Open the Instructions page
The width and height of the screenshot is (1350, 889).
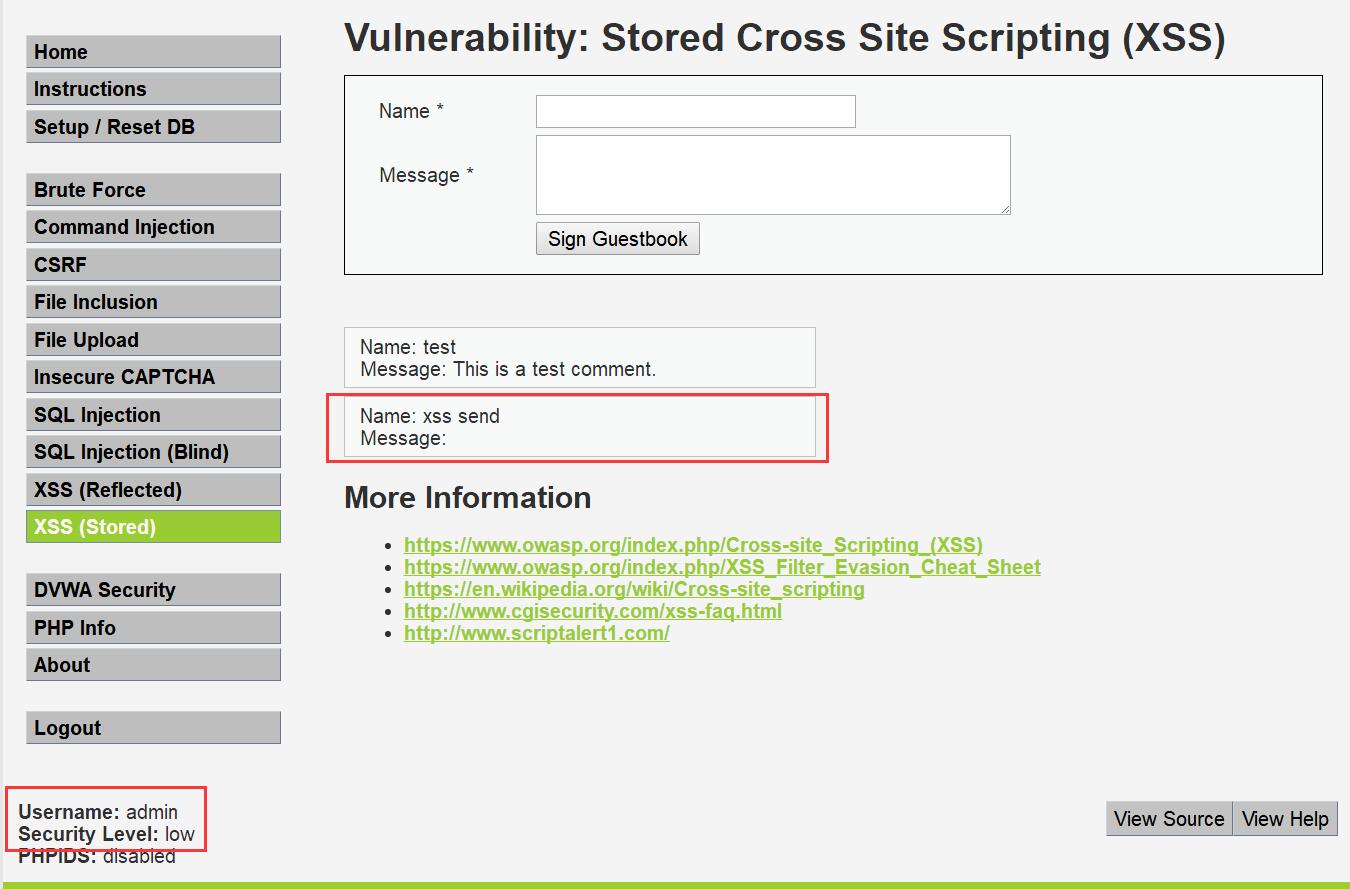[153, 89]
